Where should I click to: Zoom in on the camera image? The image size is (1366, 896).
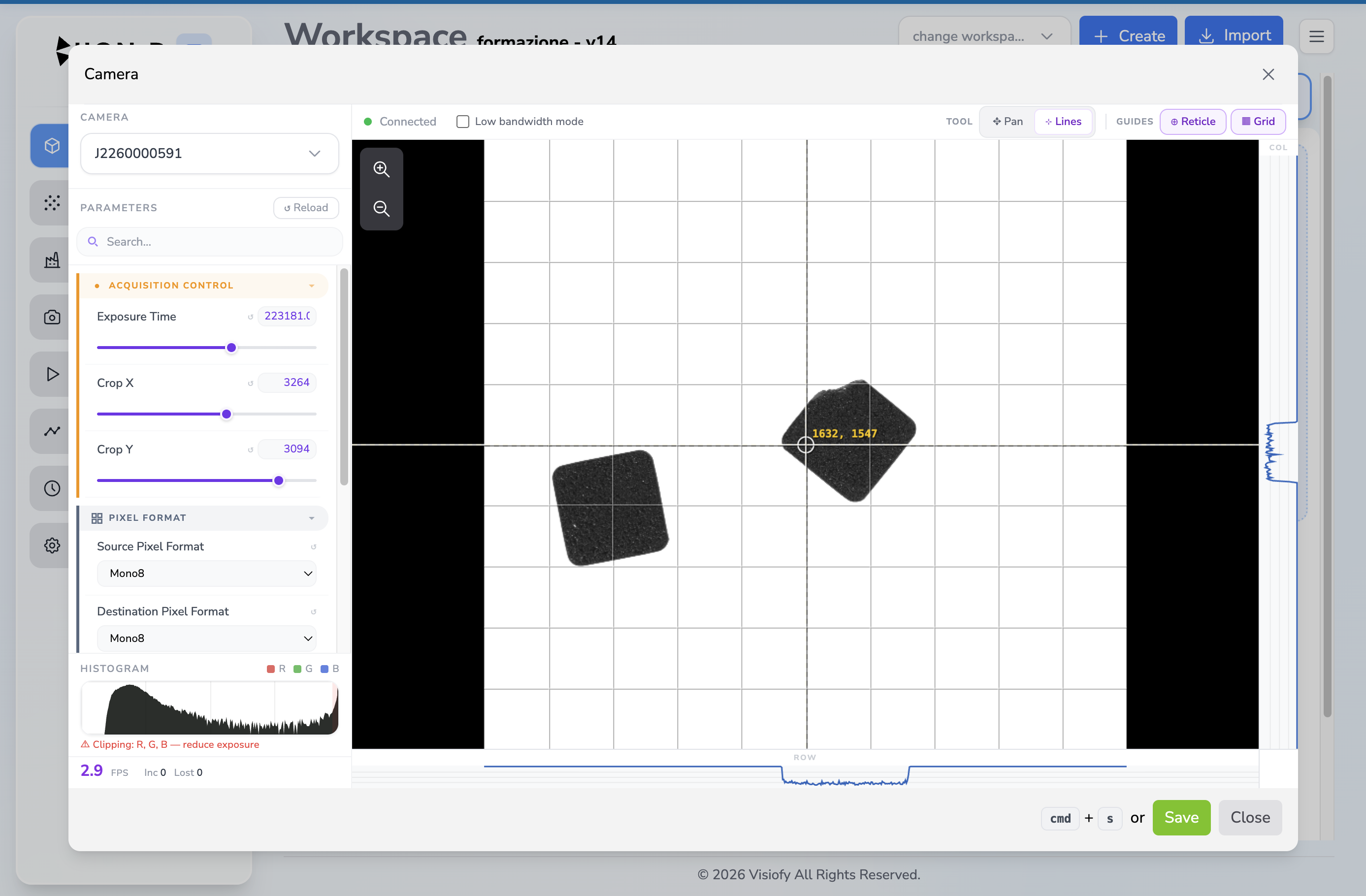point(381,169)
